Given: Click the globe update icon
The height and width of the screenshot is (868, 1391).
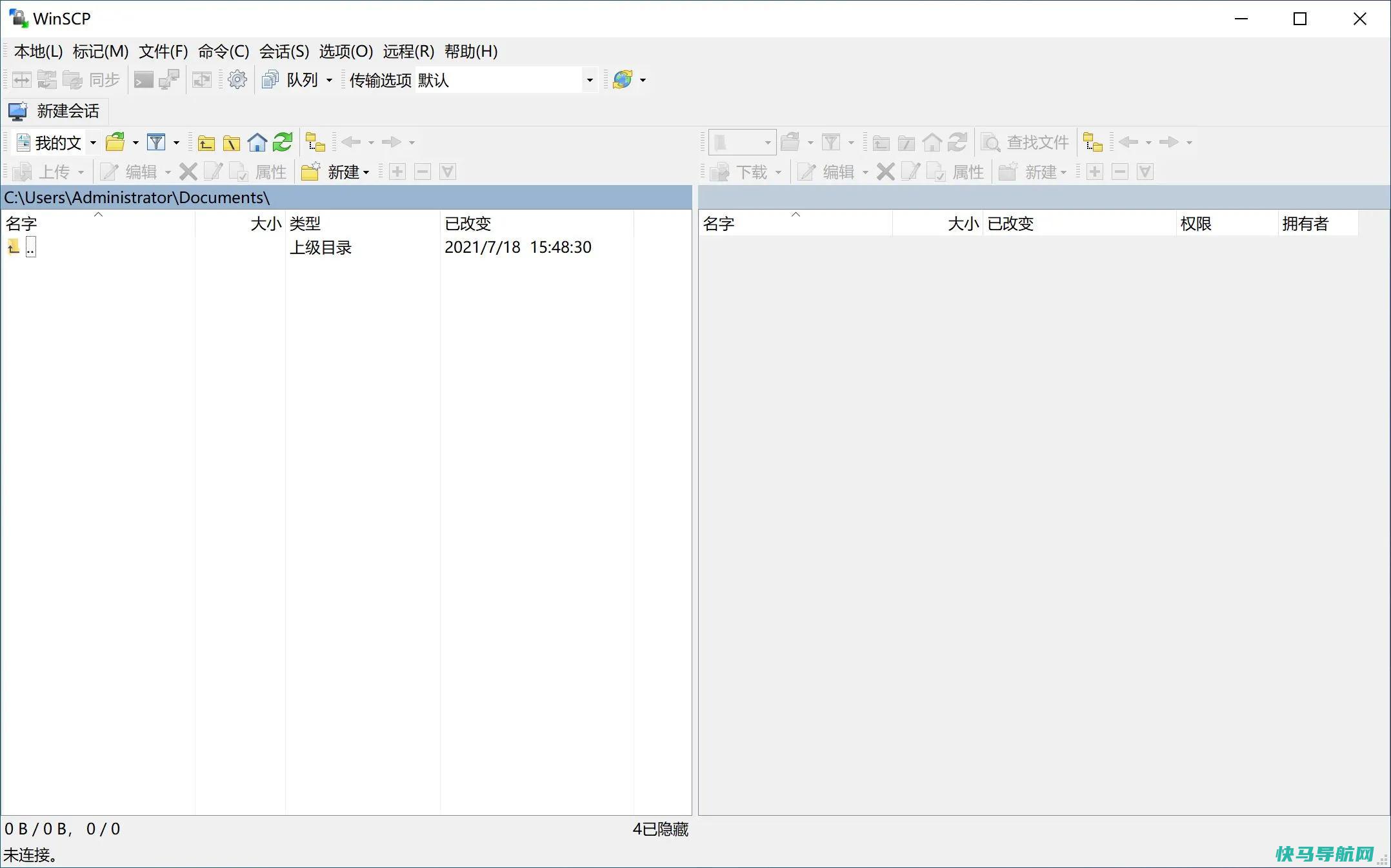Looking at the screenshot, I should coord(623,80).
